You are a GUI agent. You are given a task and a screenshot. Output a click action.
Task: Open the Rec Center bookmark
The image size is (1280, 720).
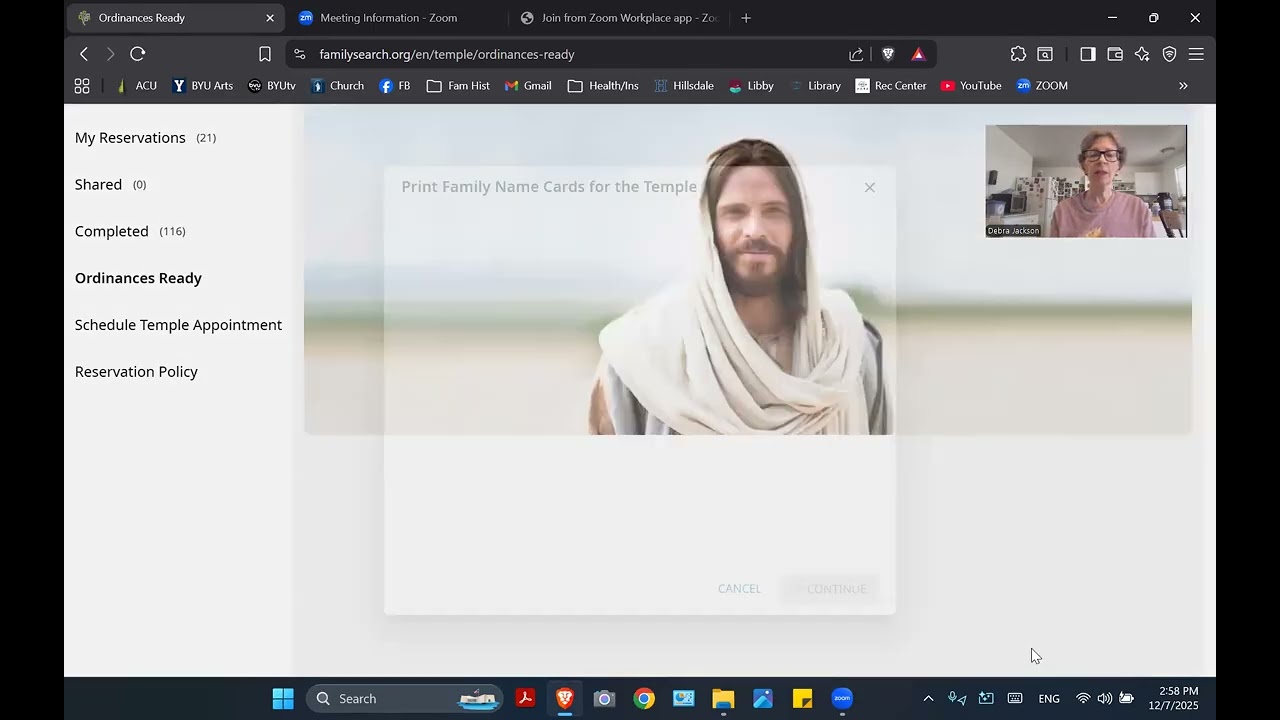(x=891, y=86)
